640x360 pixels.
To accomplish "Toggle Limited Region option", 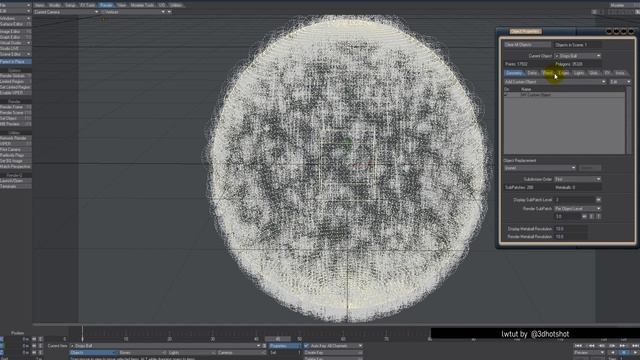I will click(16, 82).
